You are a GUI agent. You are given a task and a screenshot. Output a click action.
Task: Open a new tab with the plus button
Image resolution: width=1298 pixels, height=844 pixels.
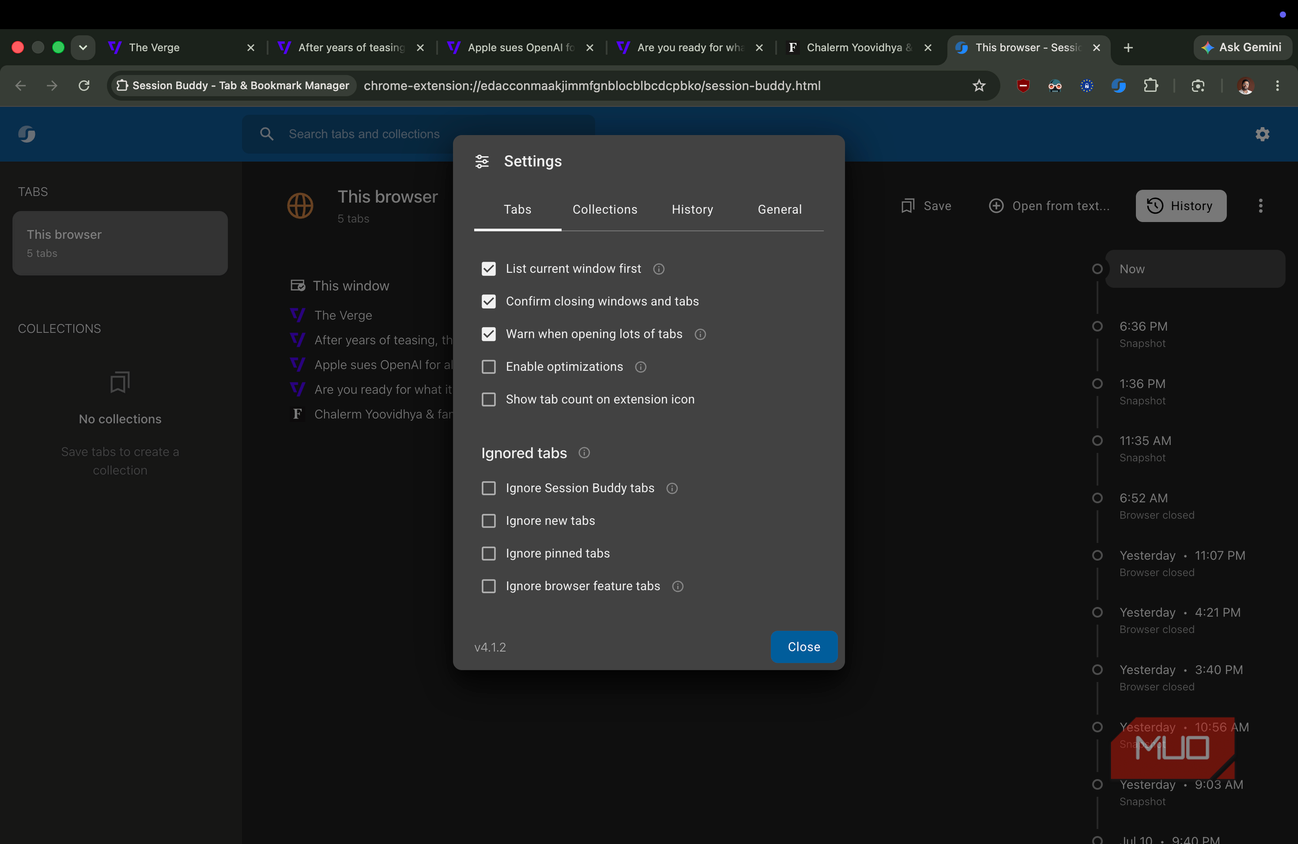pos(1128,47)
